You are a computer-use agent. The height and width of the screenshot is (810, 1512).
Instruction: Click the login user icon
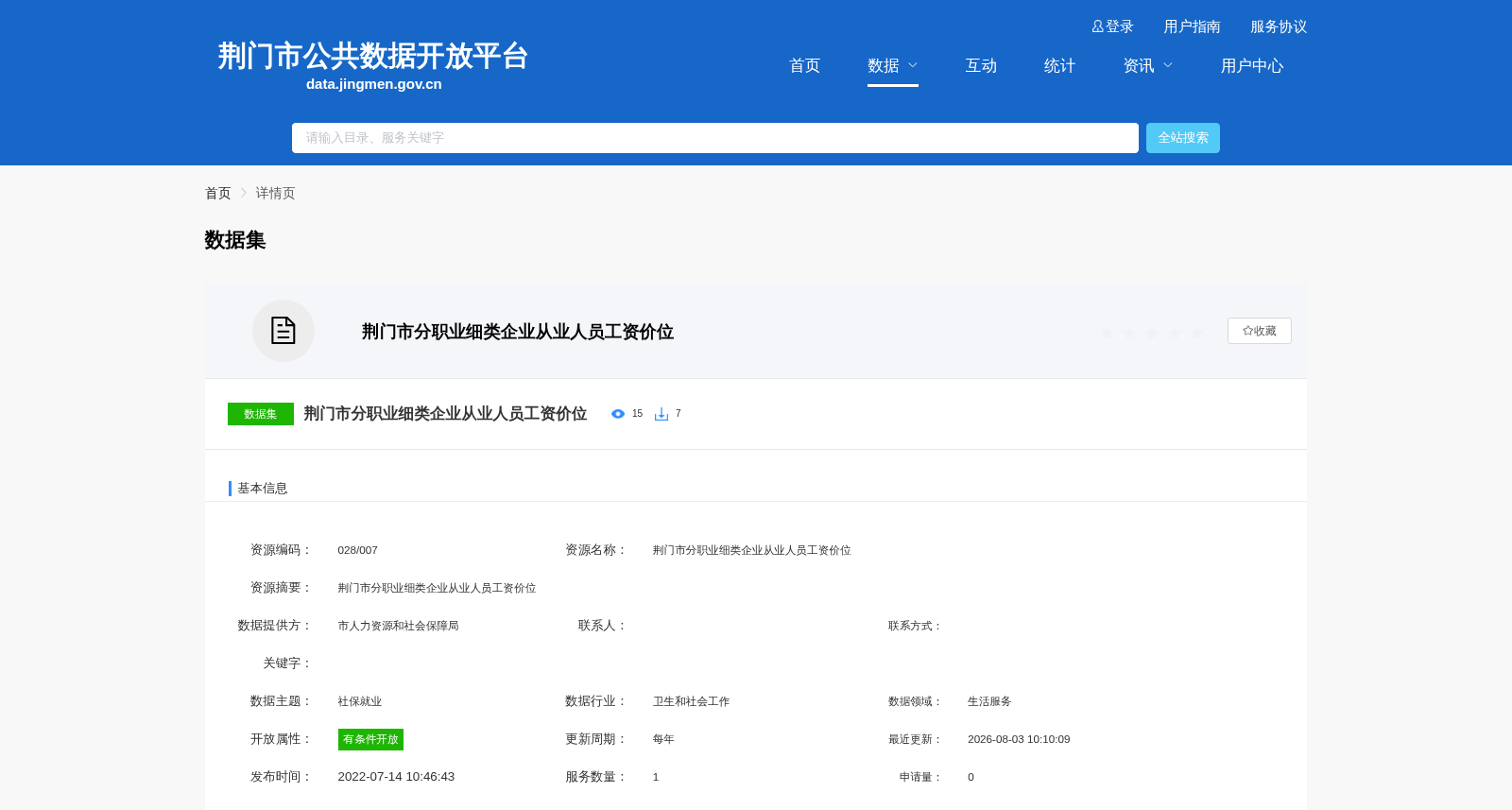[x=1097, y=26]
